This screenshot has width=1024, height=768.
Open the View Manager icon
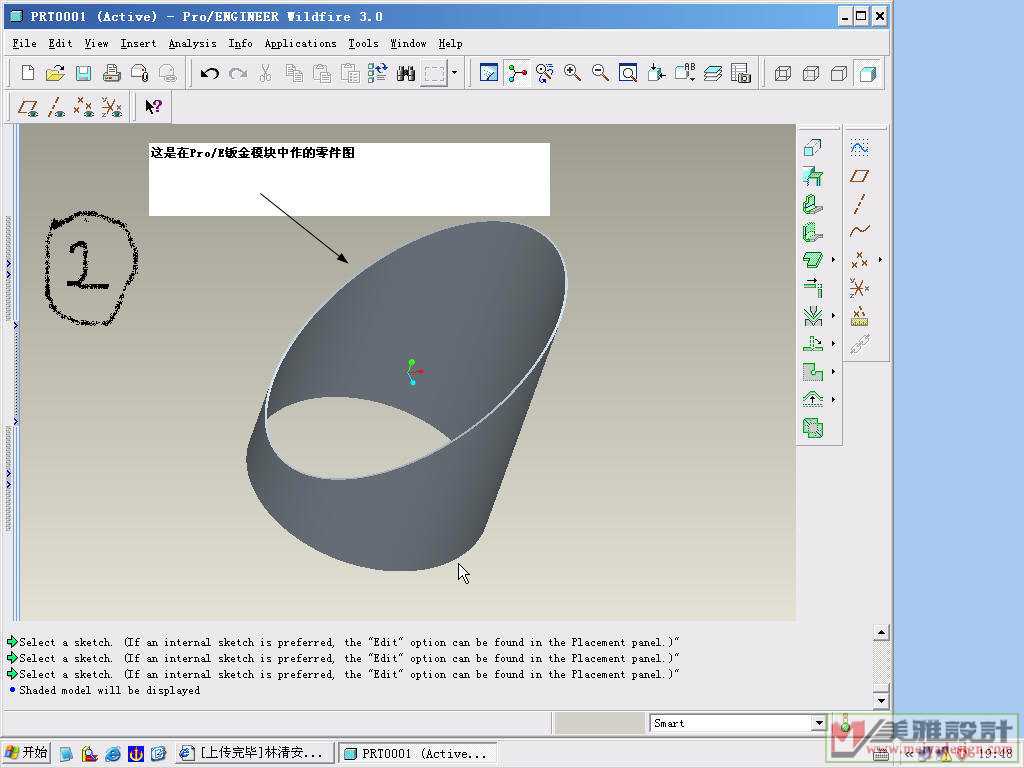(x=741, y=73)
